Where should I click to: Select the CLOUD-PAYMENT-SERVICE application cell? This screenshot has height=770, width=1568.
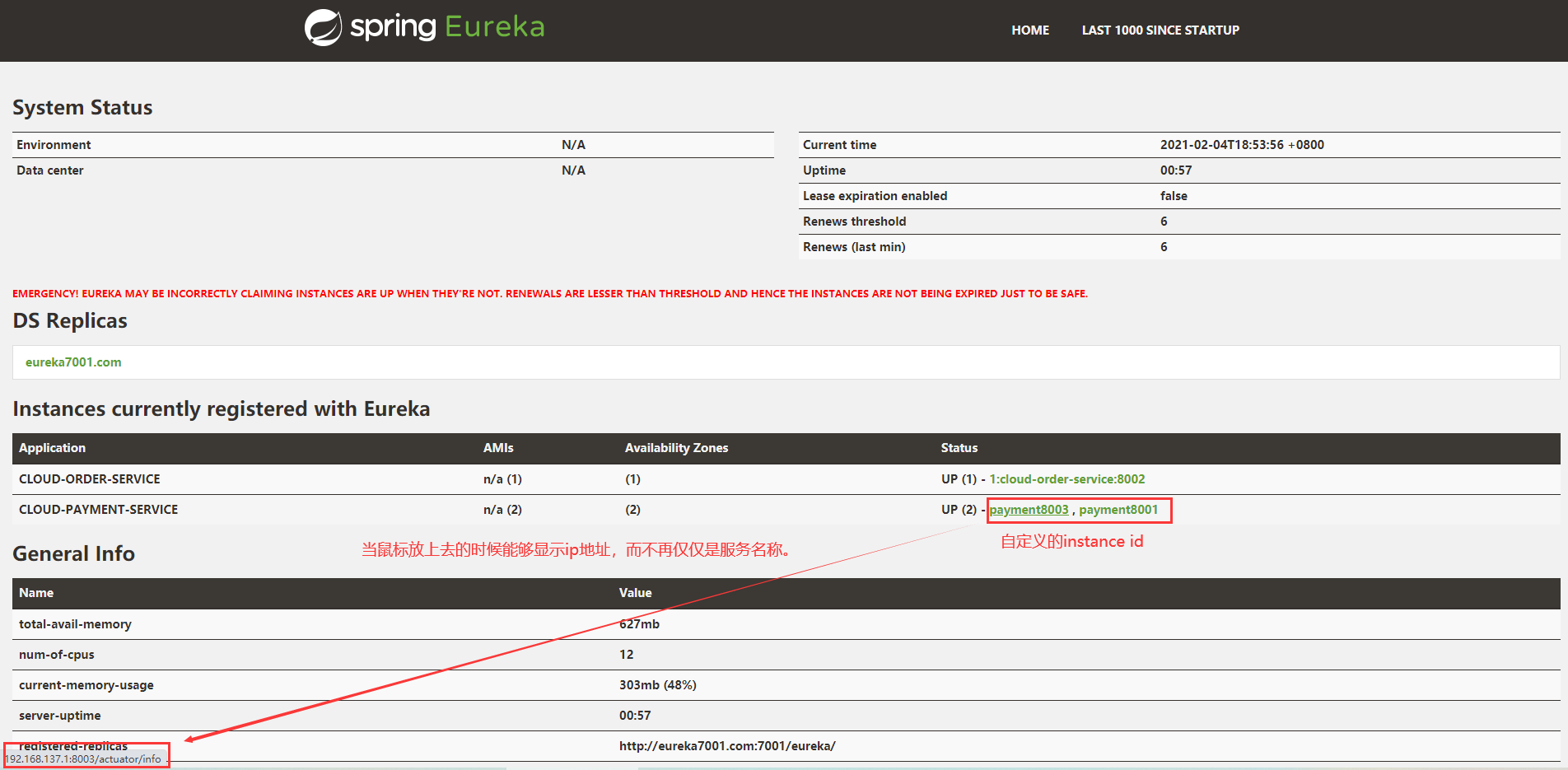[x=99, y=510]
